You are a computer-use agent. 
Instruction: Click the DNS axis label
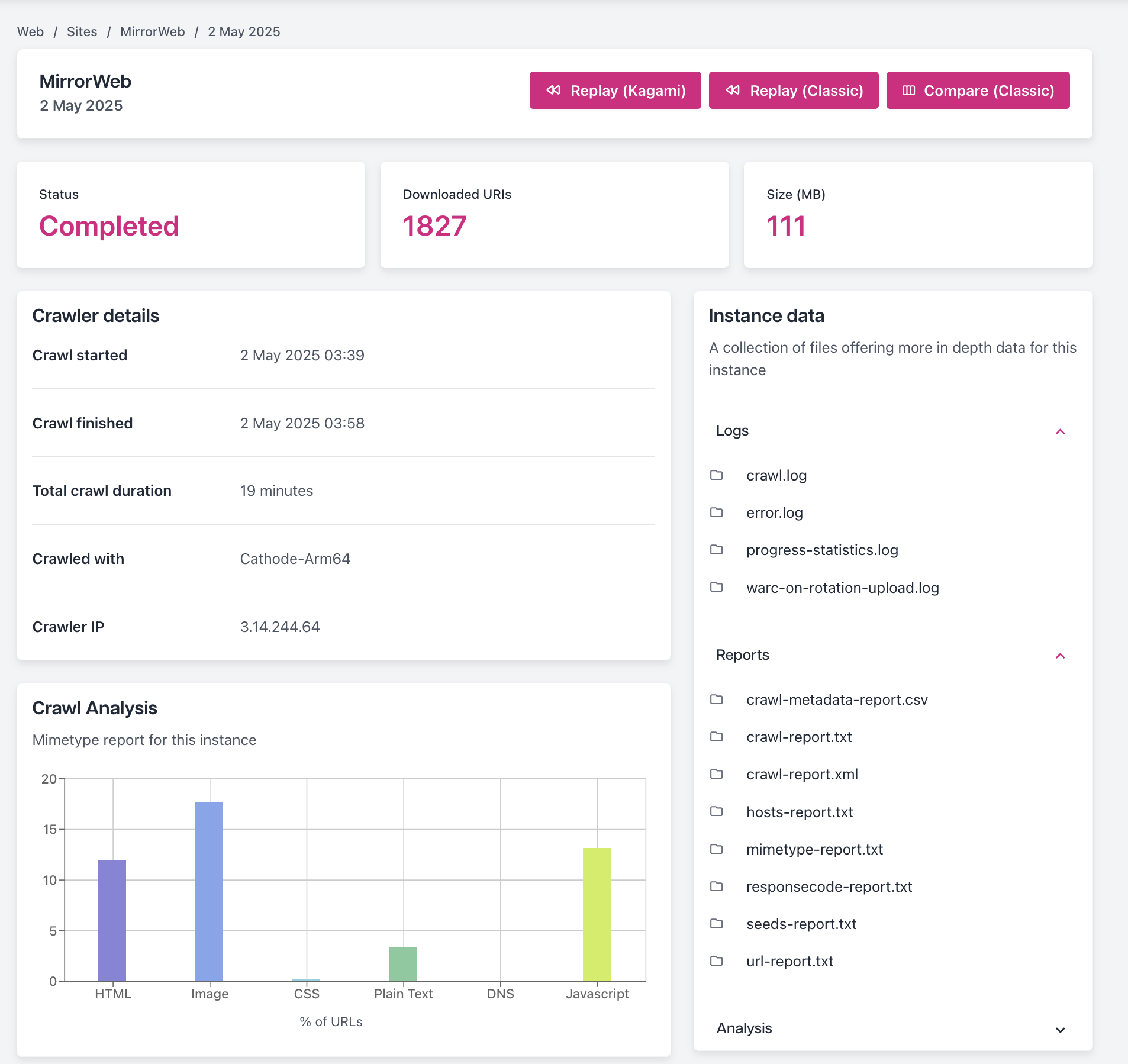pos(500,994)
